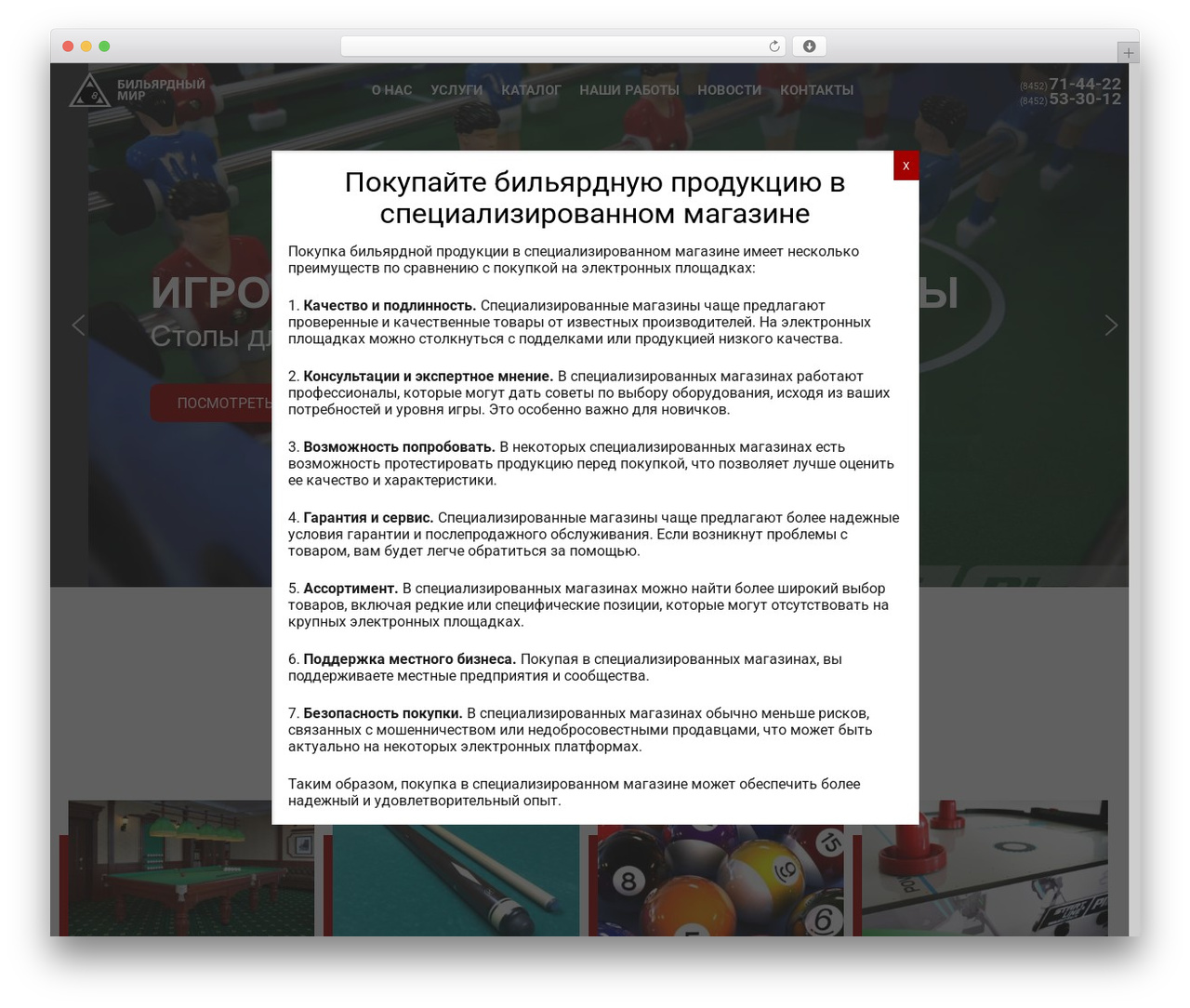The width and height of the screenshot is (1190, 1008).
Task: Focus the browser address bar
Action: 562,46
